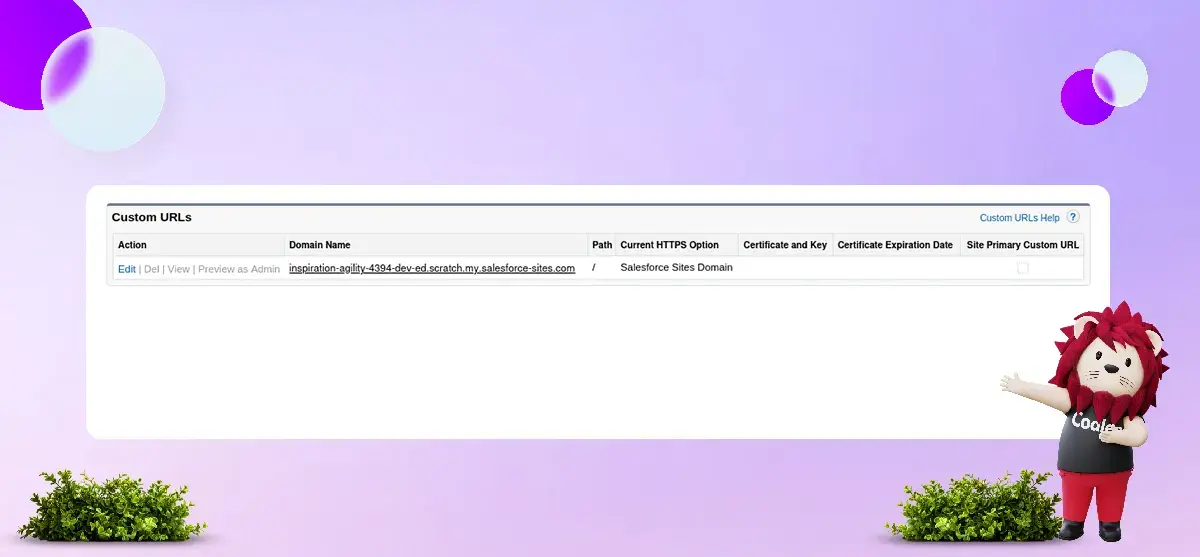Screen dimensions: 1200x557
Task: Click the Del action in the row
Action: pos(151,269)
